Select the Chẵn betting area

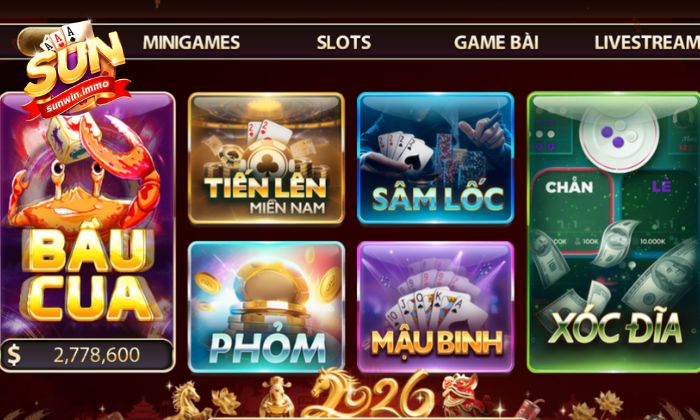pos(572,210)
